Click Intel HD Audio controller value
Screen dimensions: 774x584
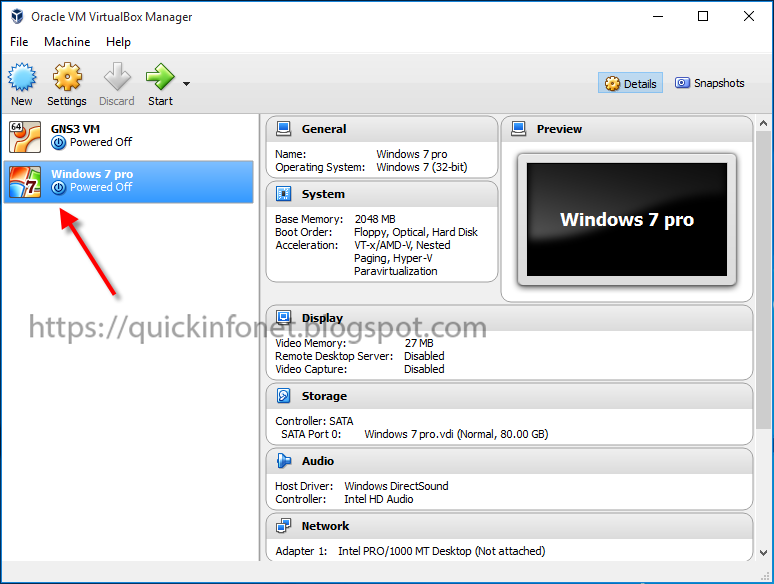pyautogui.click(x=379, y=499)
